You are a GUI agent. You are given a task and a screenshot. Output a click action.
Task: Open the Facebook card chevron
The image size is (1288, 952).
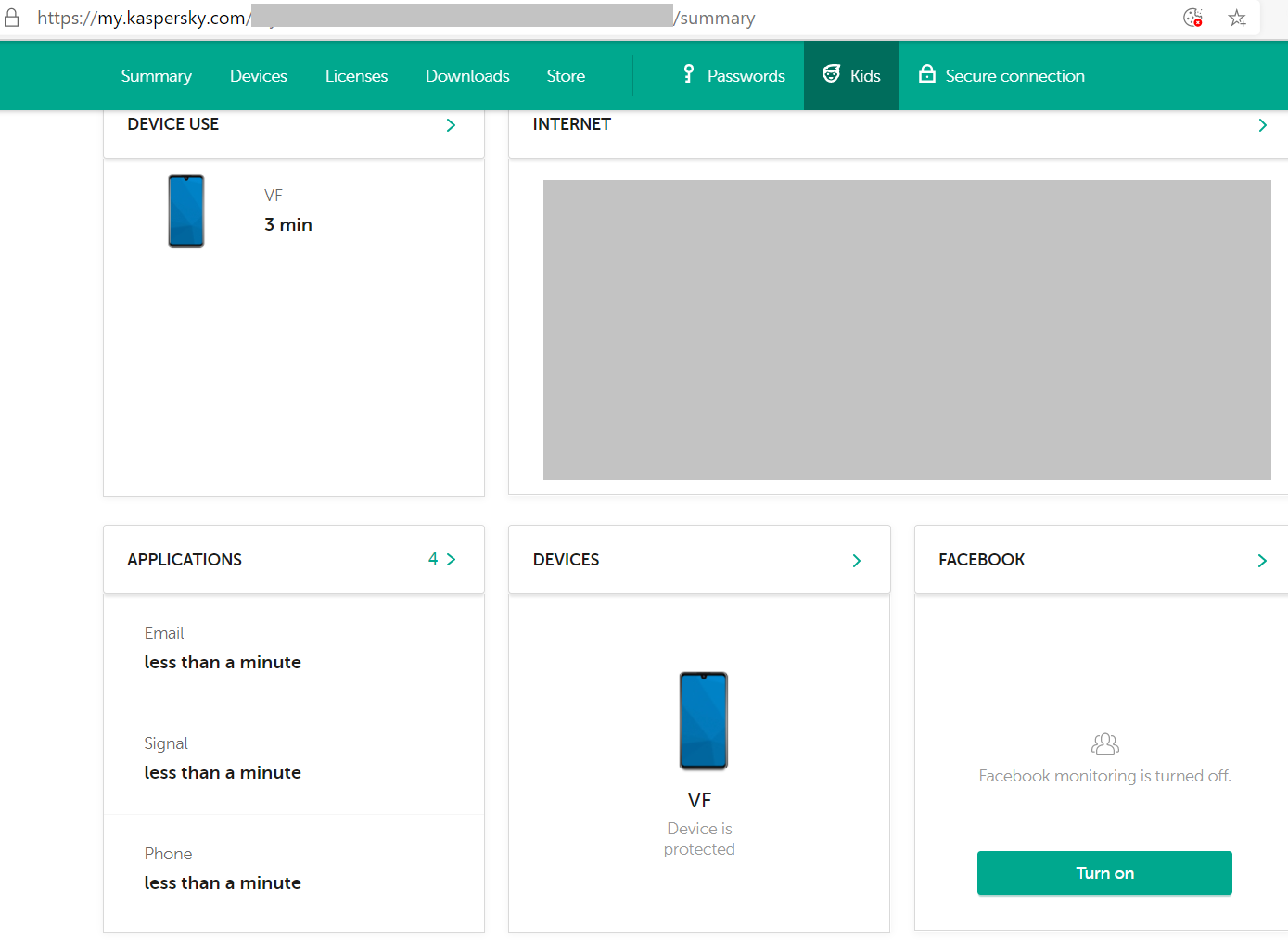click(1262, 561)
